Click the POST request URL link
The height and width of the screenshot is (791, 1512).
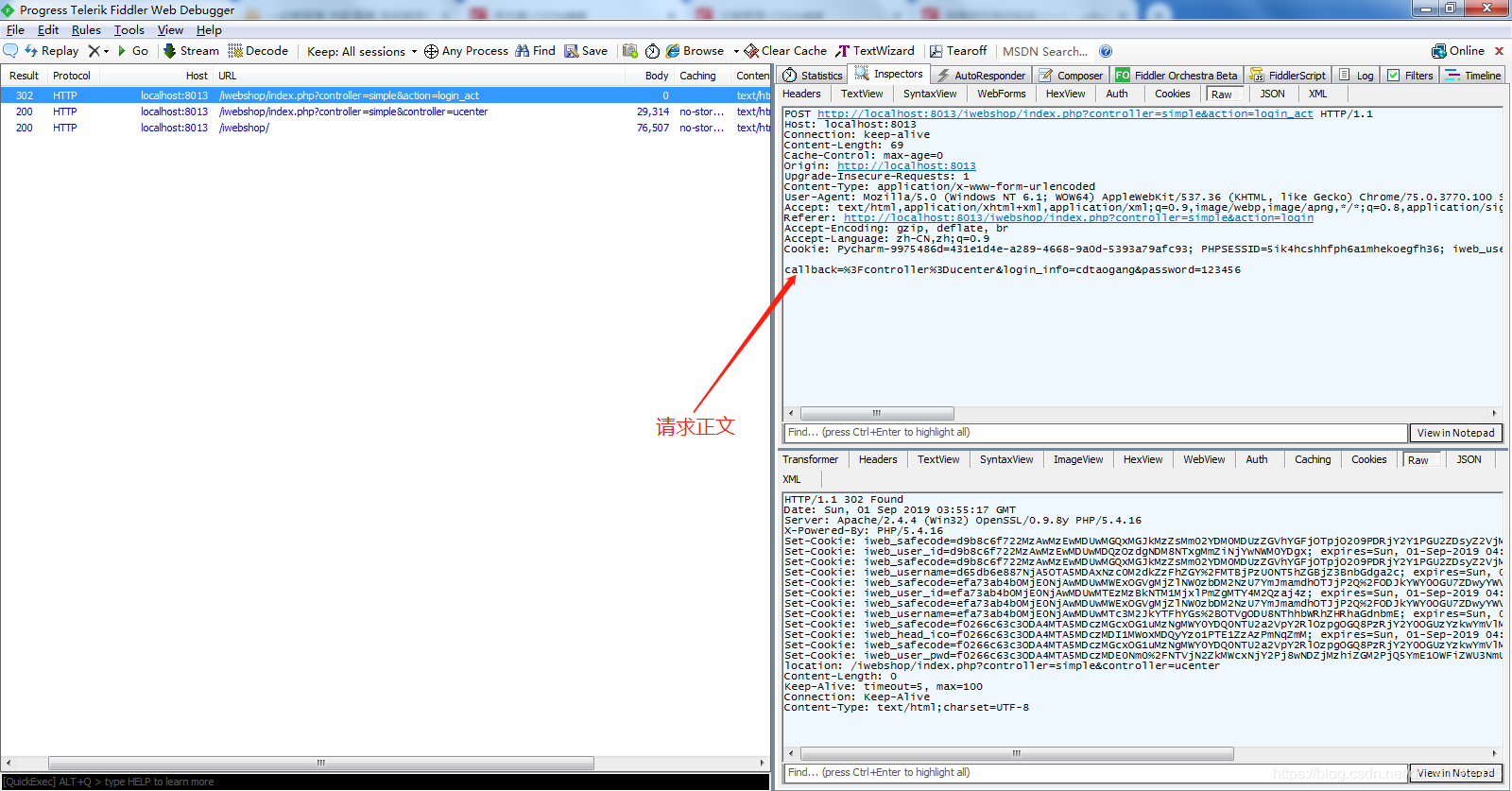point(1065,114)
